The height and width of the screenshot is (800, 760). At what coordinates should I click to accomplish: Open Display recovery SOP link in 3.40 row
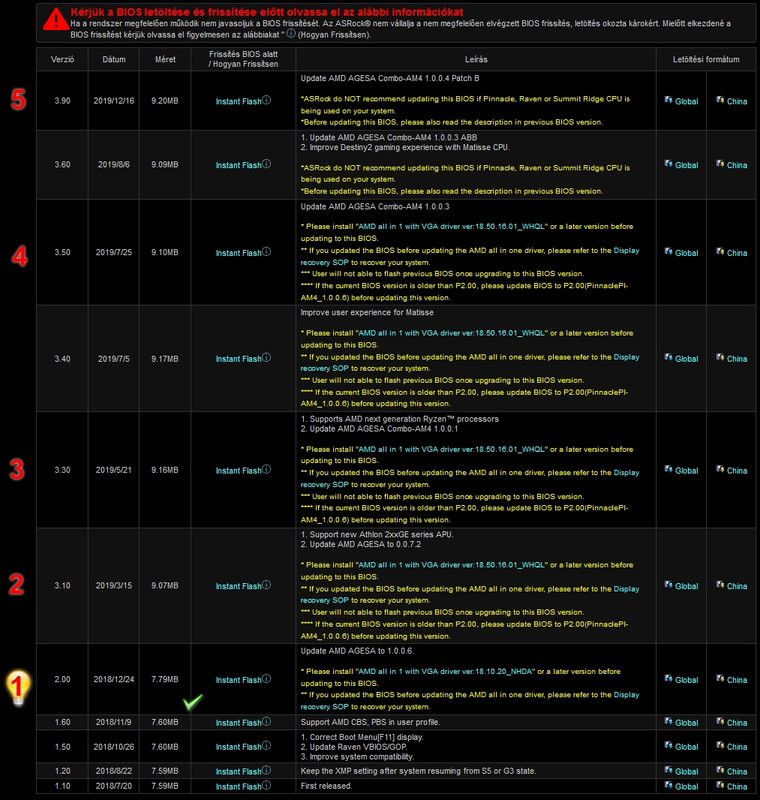pyautogui.click(x=469, y=363)
